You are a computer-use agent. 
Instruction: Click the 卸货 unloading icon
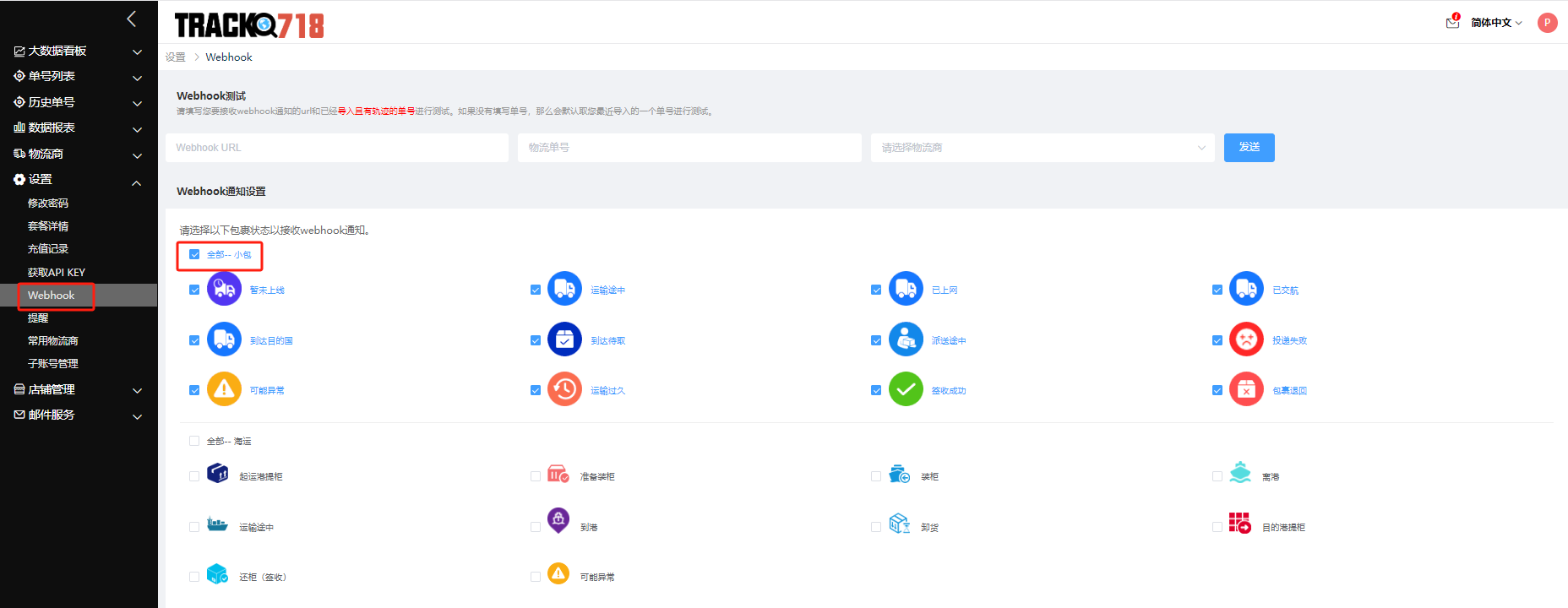pyautogui.click(x=900, y=524)
